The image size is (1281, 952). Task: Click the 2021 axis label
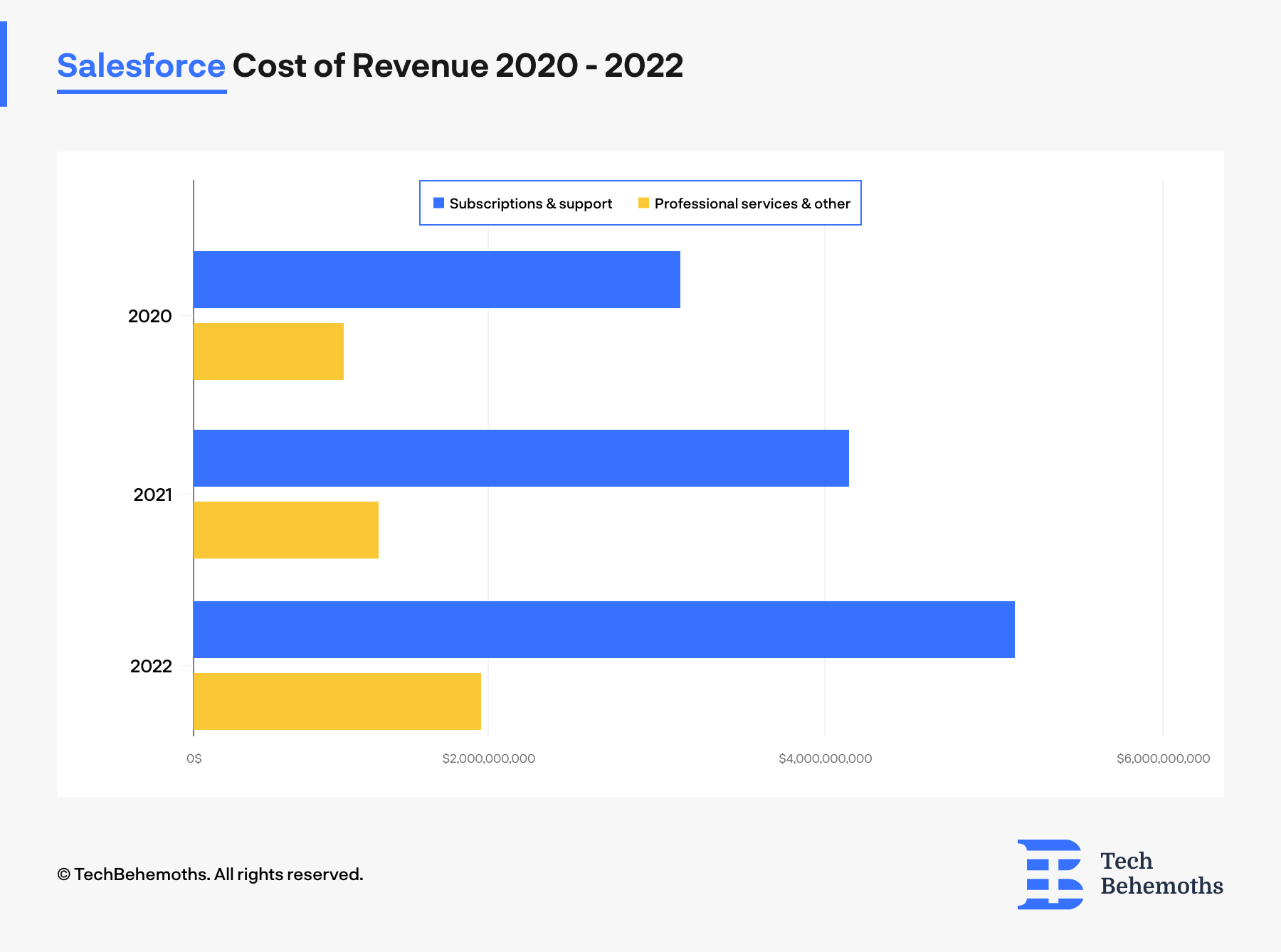tap(152, 494)
